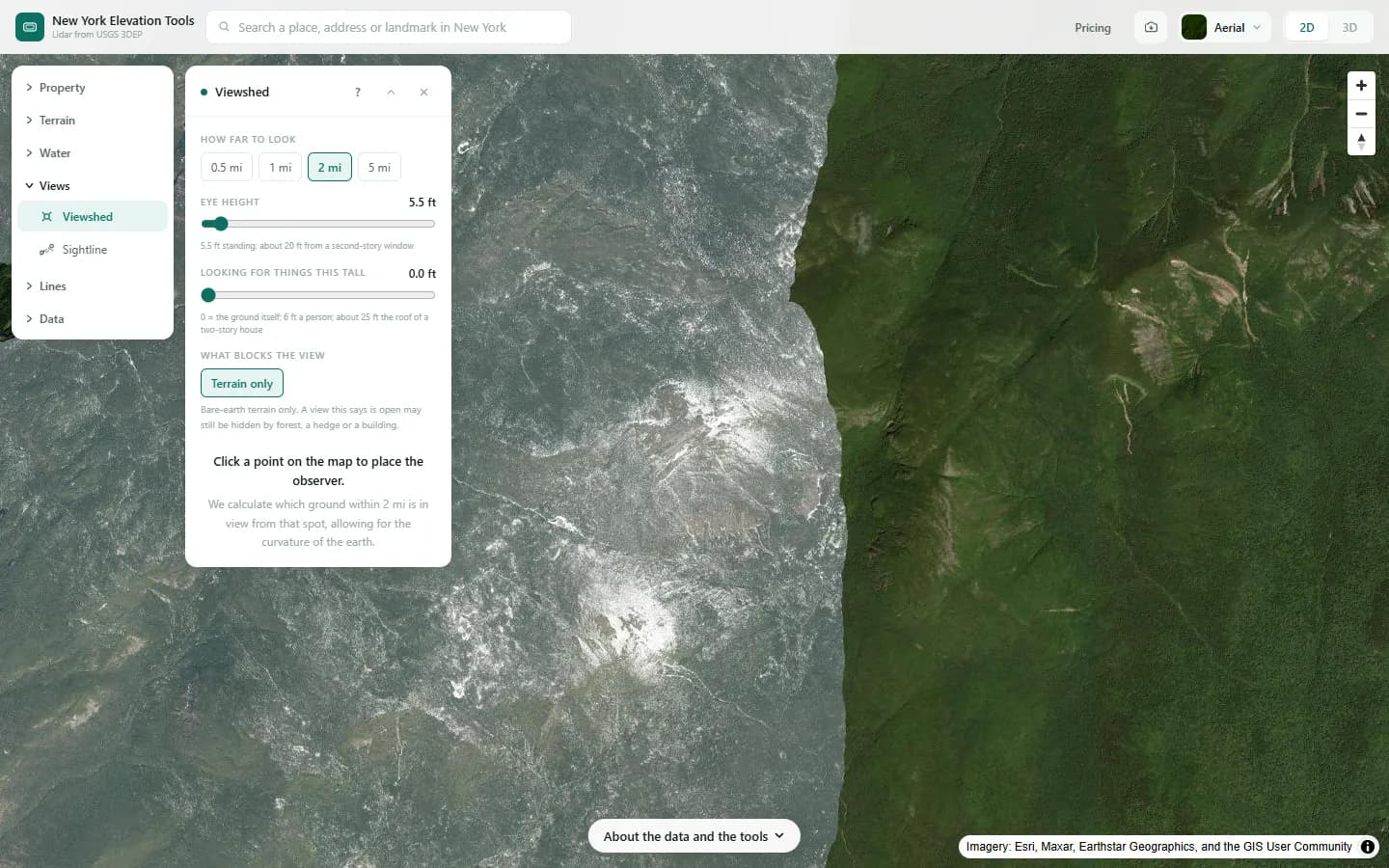This screenshot has height=868, width=1389.
Task: Collapse the Views section
Action: point(93,186)
